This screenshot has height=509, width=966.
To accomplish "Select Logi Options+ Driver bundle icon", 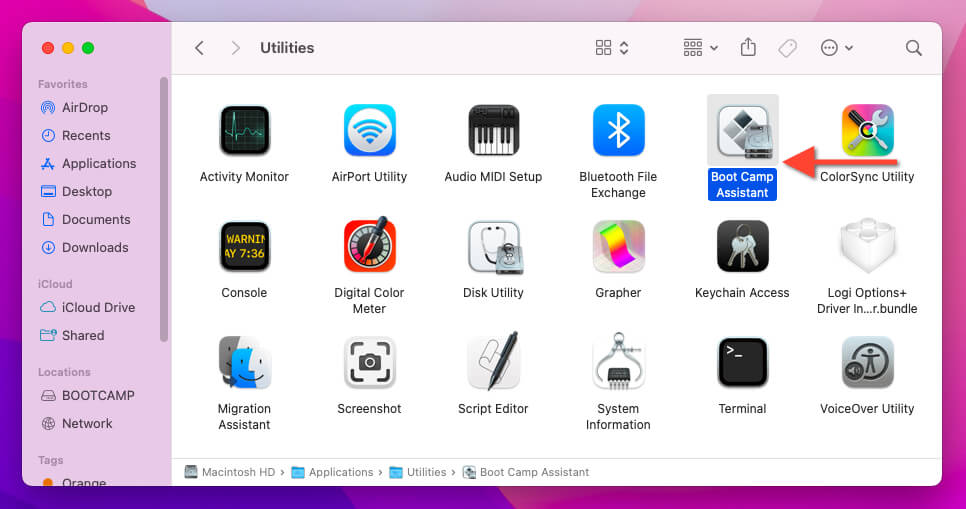I will tap(867, 245).
